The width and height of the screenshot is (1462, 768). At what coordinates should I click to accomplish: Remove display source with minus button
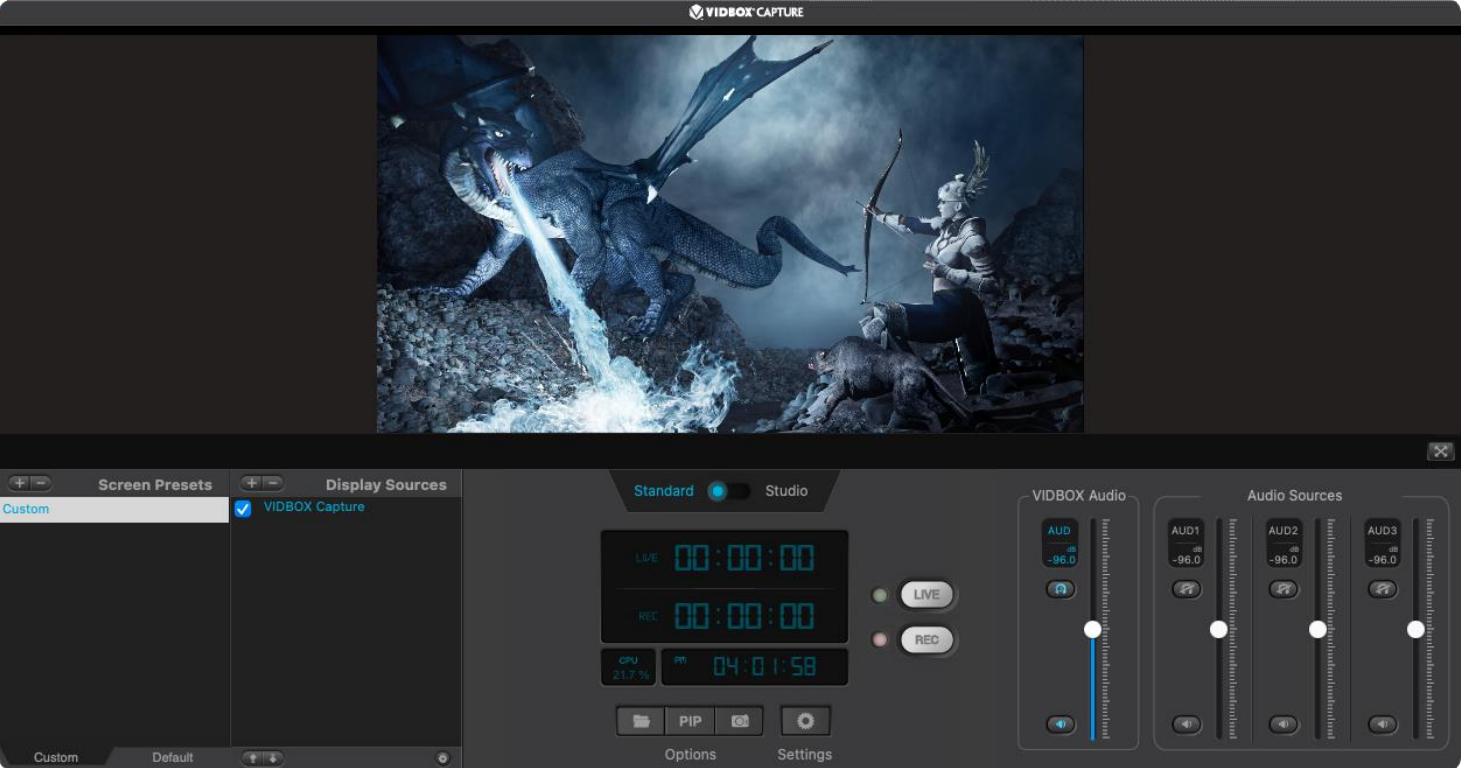(x=273, y=483)
